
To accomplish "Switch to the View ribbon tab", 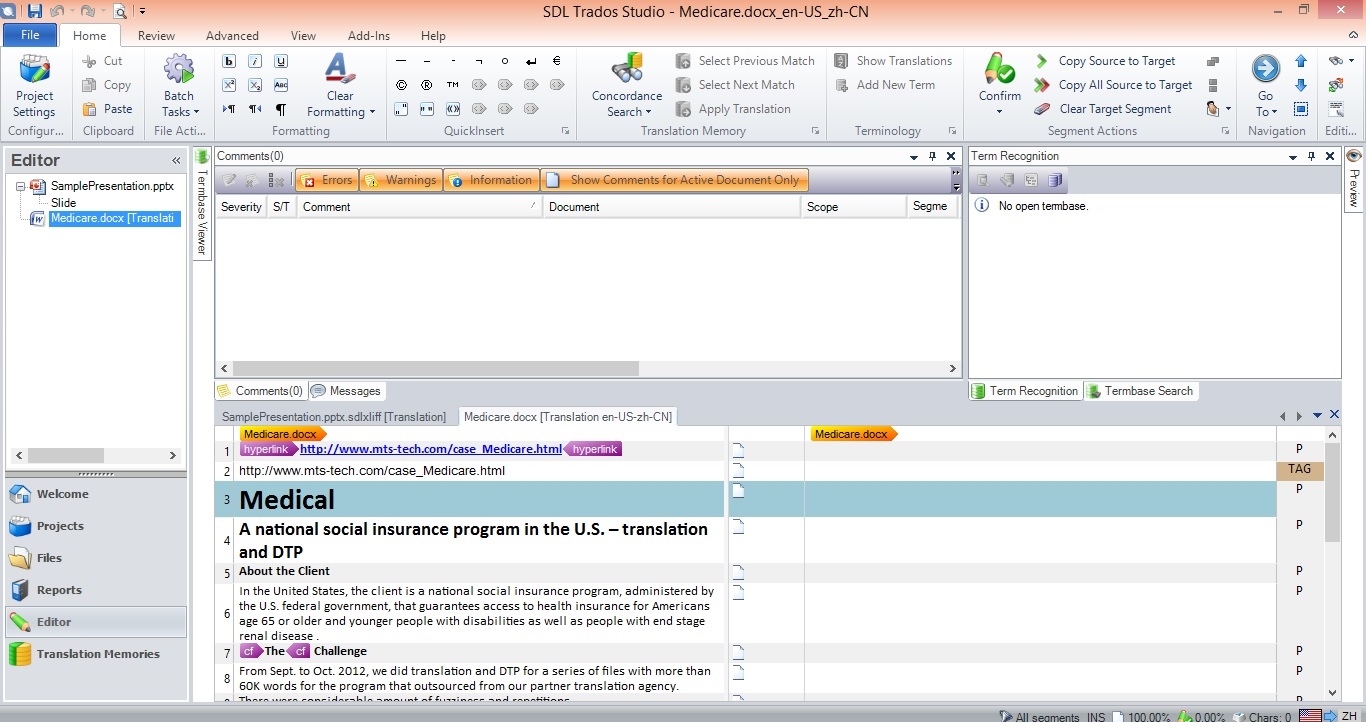I will [303, 35].
